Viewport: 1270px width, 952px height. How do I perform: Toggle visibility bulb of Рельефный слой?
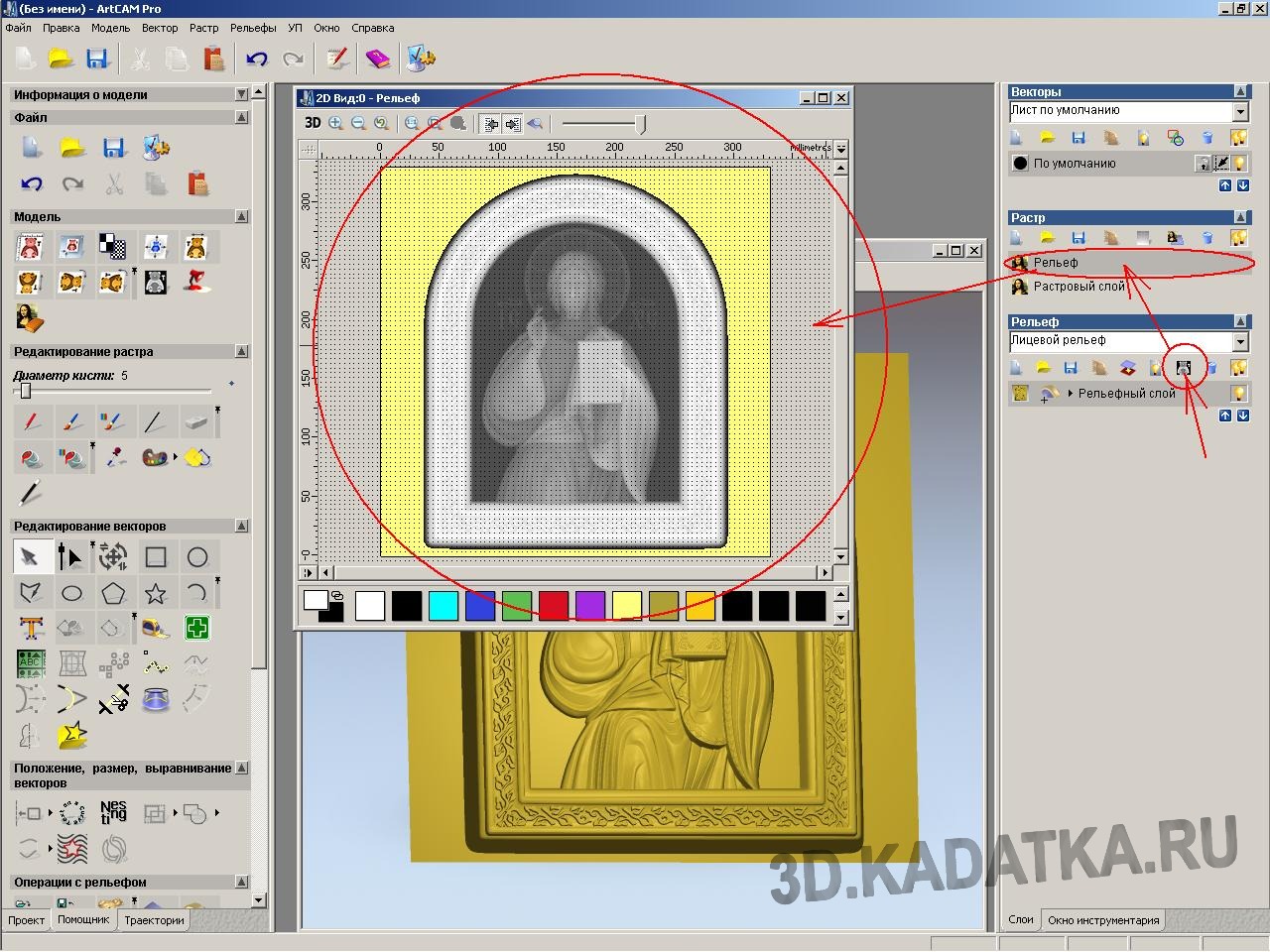pos(1238,394)
